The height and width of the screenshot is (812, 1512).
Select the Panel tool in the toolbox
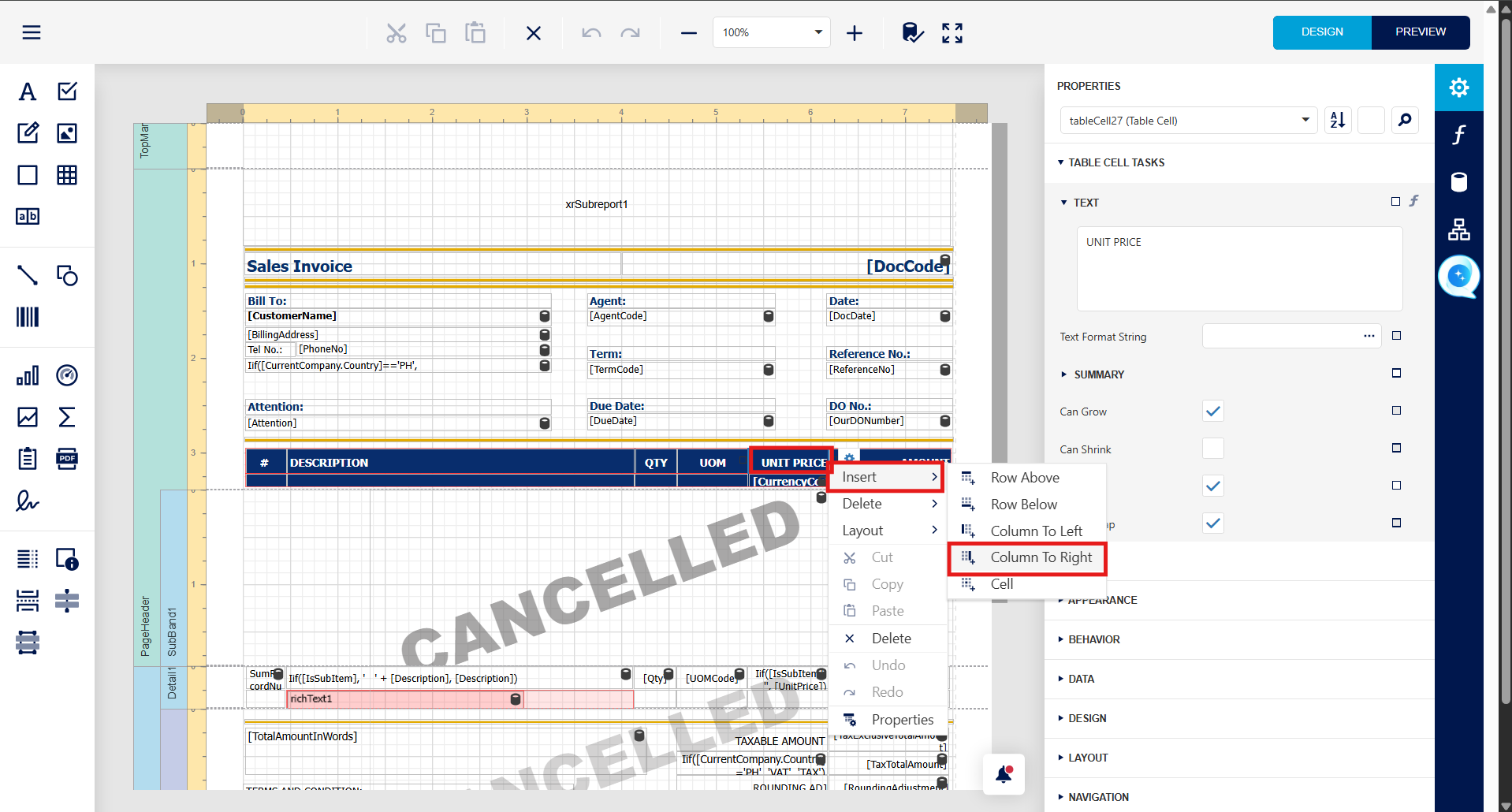(28, 175)
